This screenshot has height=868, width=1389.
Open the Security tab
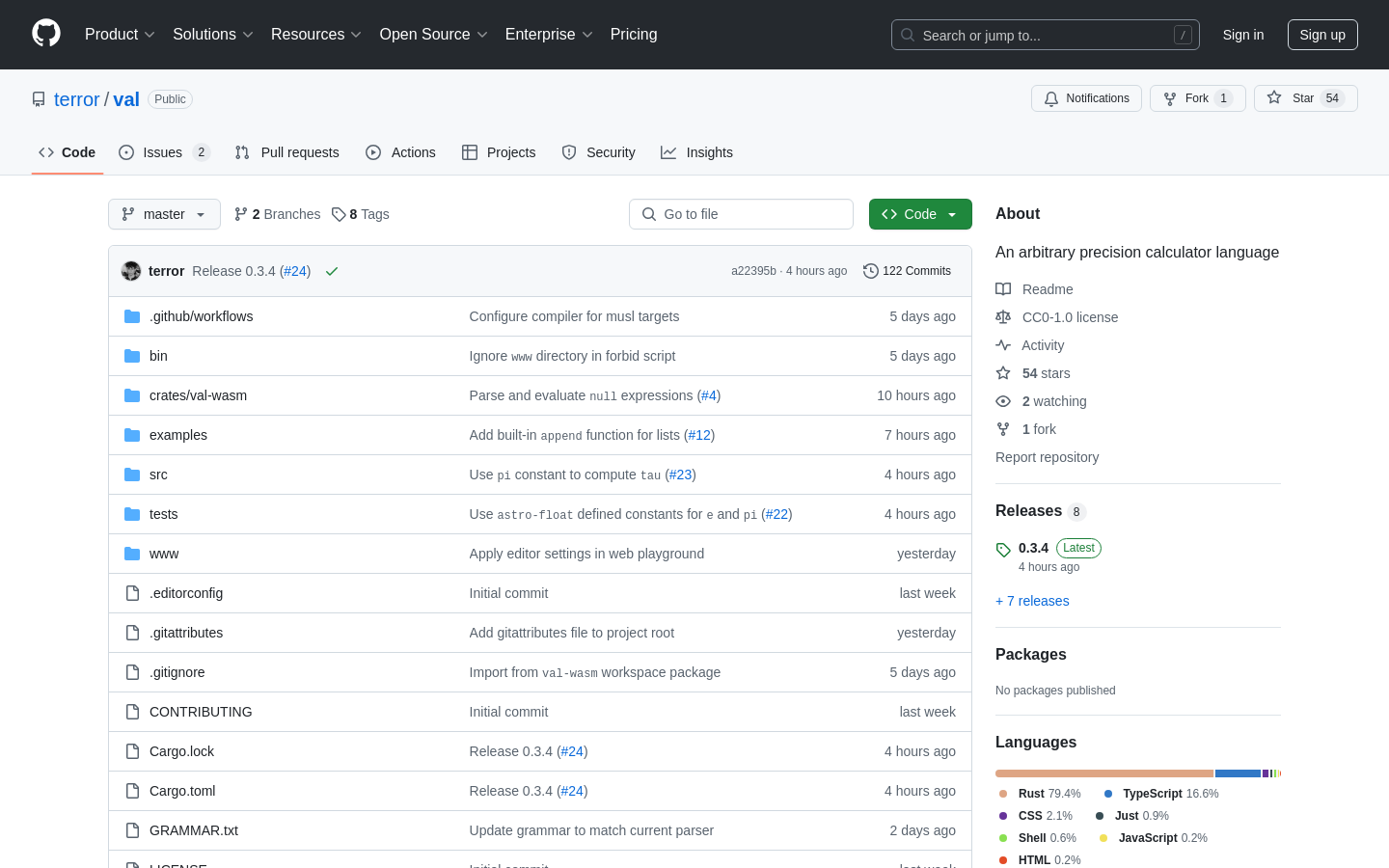tap(599, 152)
